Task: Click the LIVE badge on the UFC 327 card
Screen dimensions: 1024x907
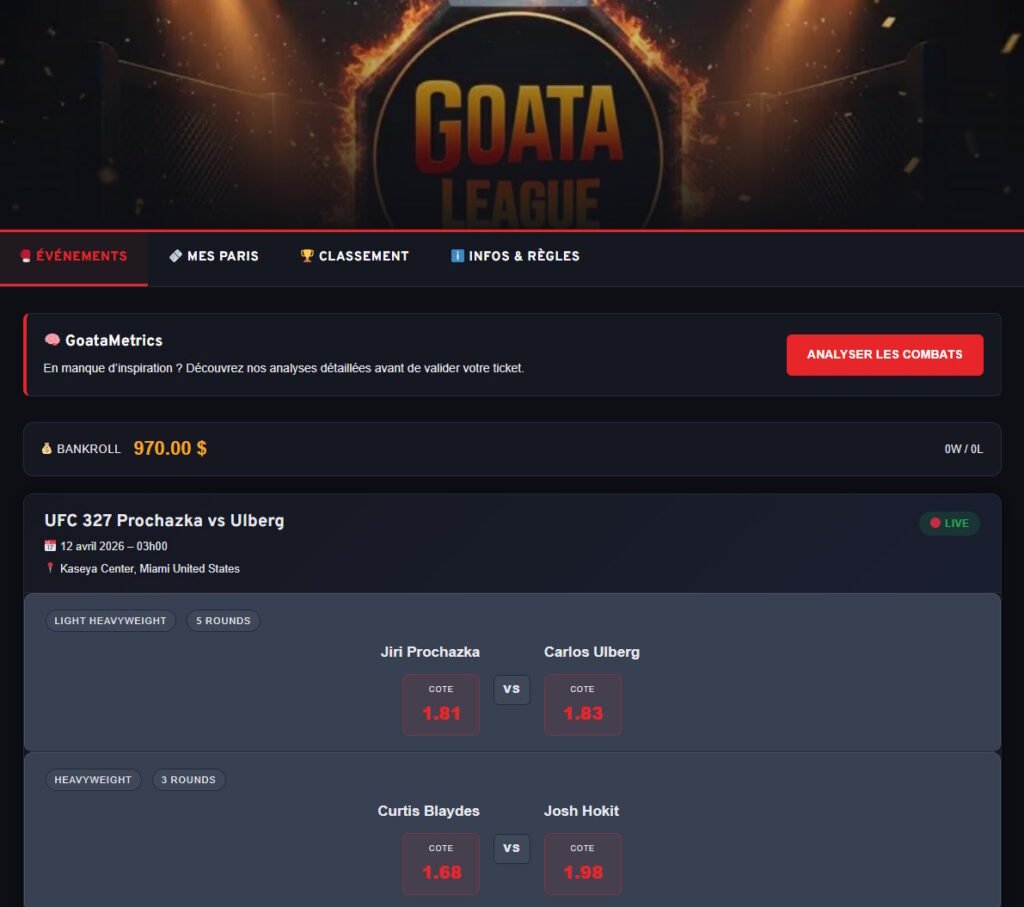Action: click(x=949, y=522)
